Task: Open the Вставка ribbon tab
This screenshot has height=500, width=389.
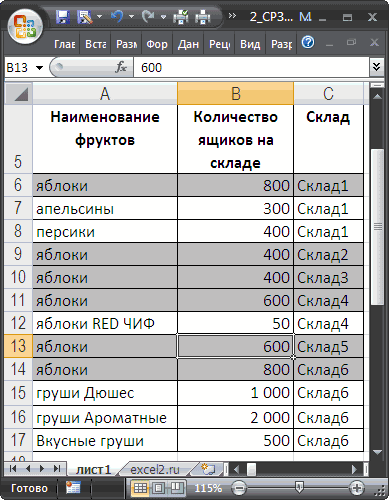Action: [96, 44]
